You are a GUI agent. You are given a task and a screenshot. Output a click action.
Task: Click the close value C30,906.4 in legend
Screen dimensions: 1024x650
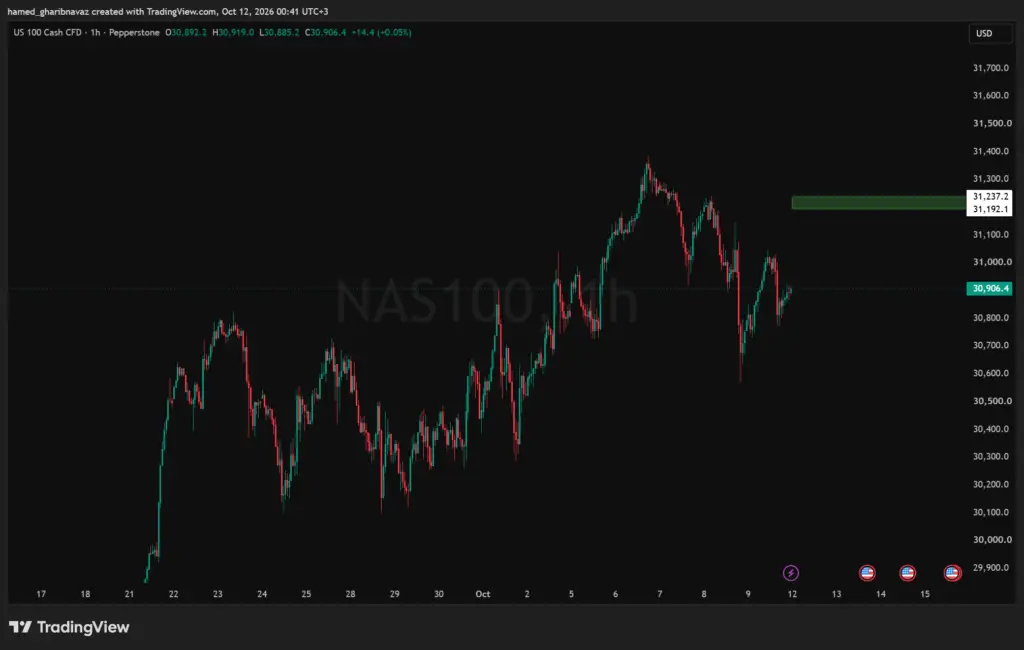point(326,32)
